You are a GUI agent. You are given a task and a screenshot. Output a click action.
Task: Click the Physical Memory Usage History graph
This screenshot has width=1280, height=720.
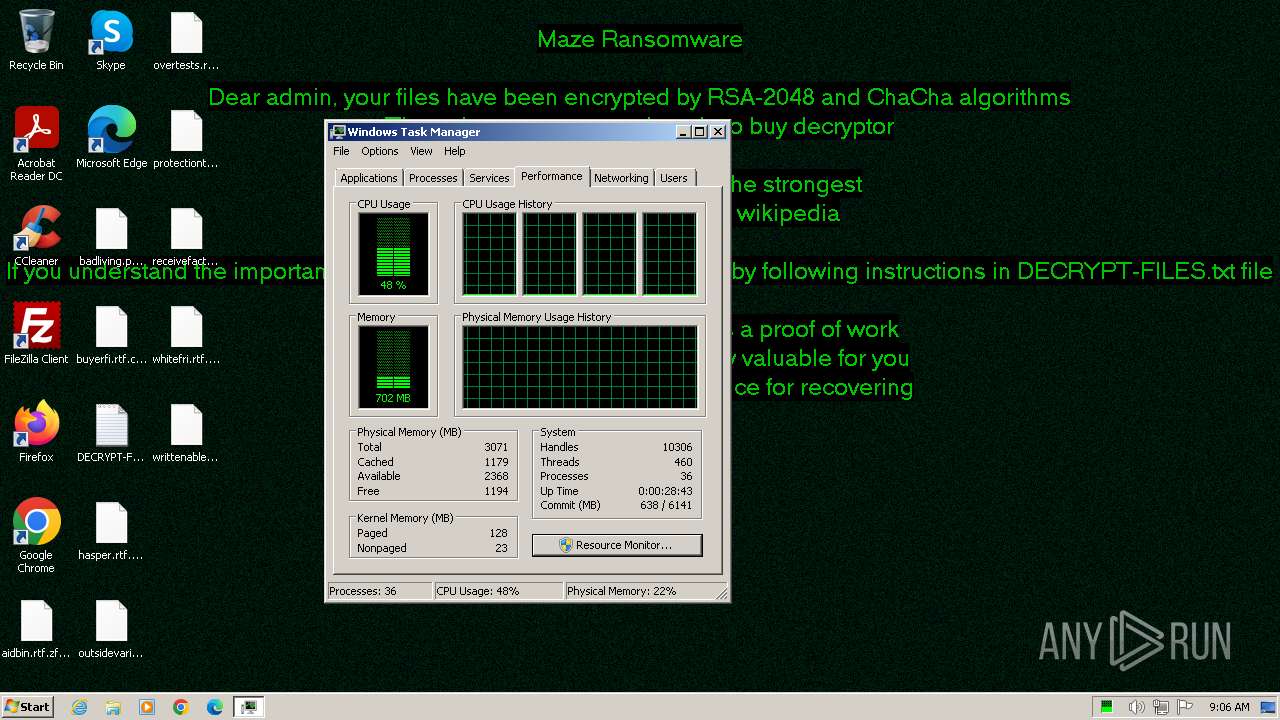tap(580, 367)
